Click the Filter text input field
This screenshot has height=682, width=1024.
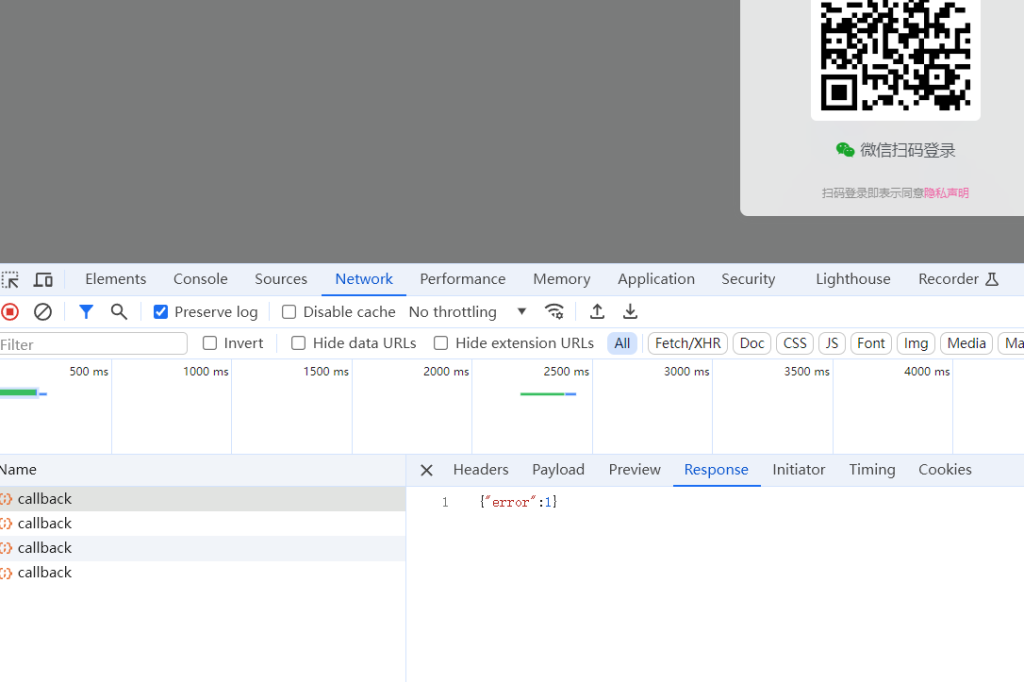(93, 344)
